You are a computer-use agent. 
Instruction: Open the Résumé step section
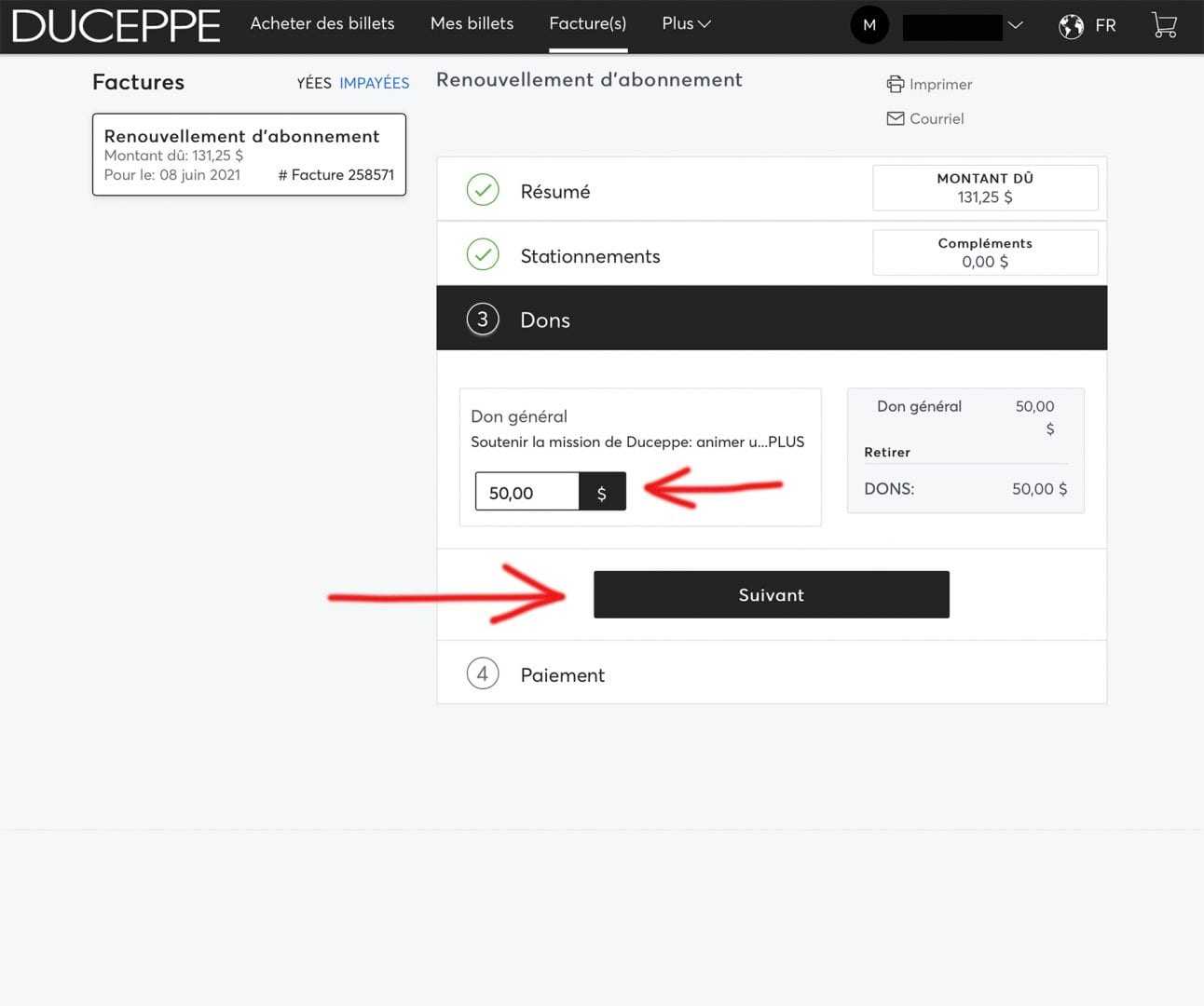point(555,192)
